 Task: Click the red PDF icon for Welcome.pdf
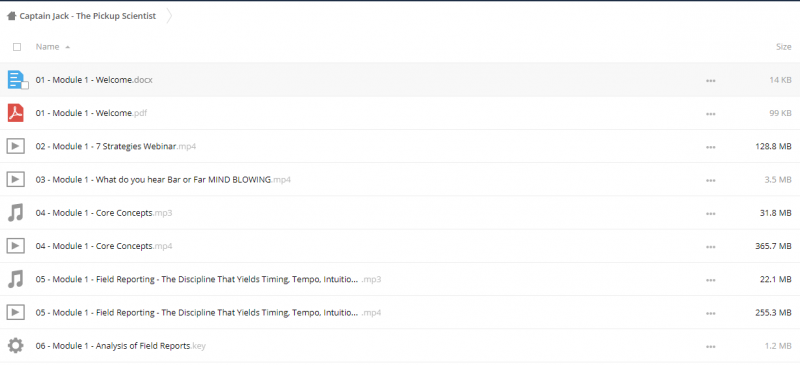[x=16, y=113]
